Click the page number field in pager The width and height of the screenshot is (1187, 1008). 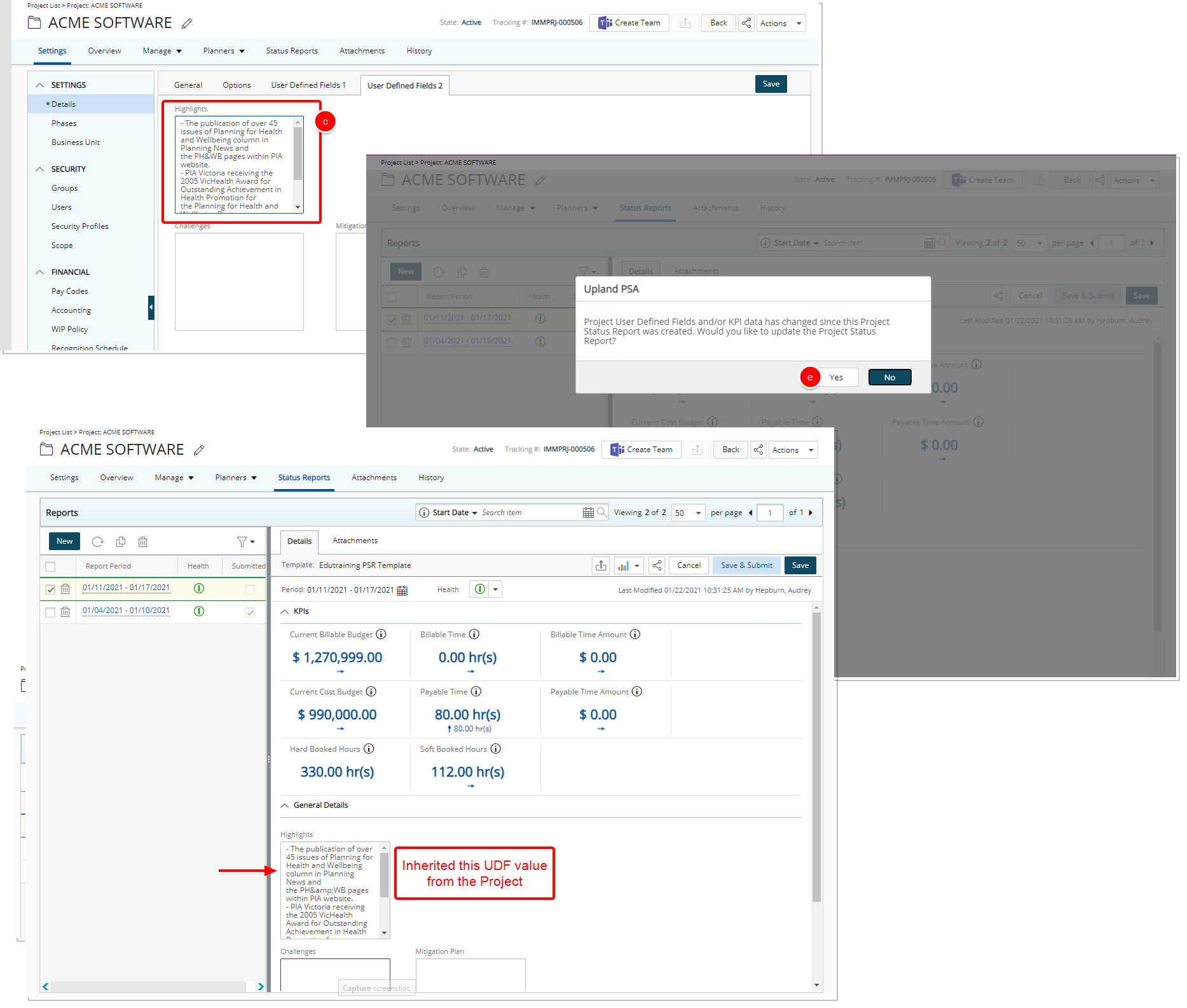pyautogui.click(x=770, y=513)
